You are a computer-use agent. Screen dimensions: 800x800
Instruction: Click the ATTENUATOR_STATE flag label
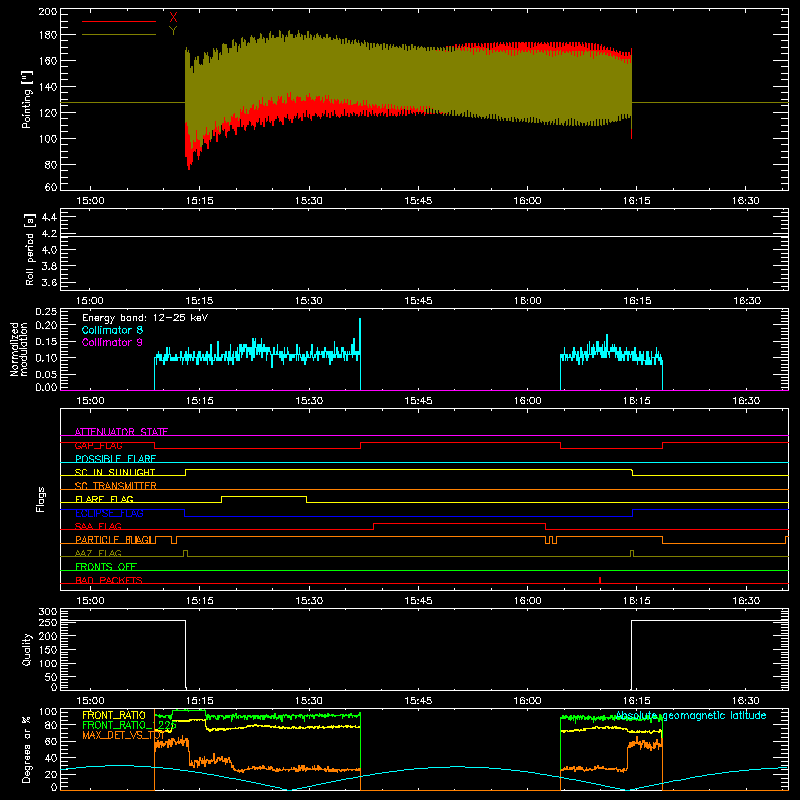[x=121, y=432]
